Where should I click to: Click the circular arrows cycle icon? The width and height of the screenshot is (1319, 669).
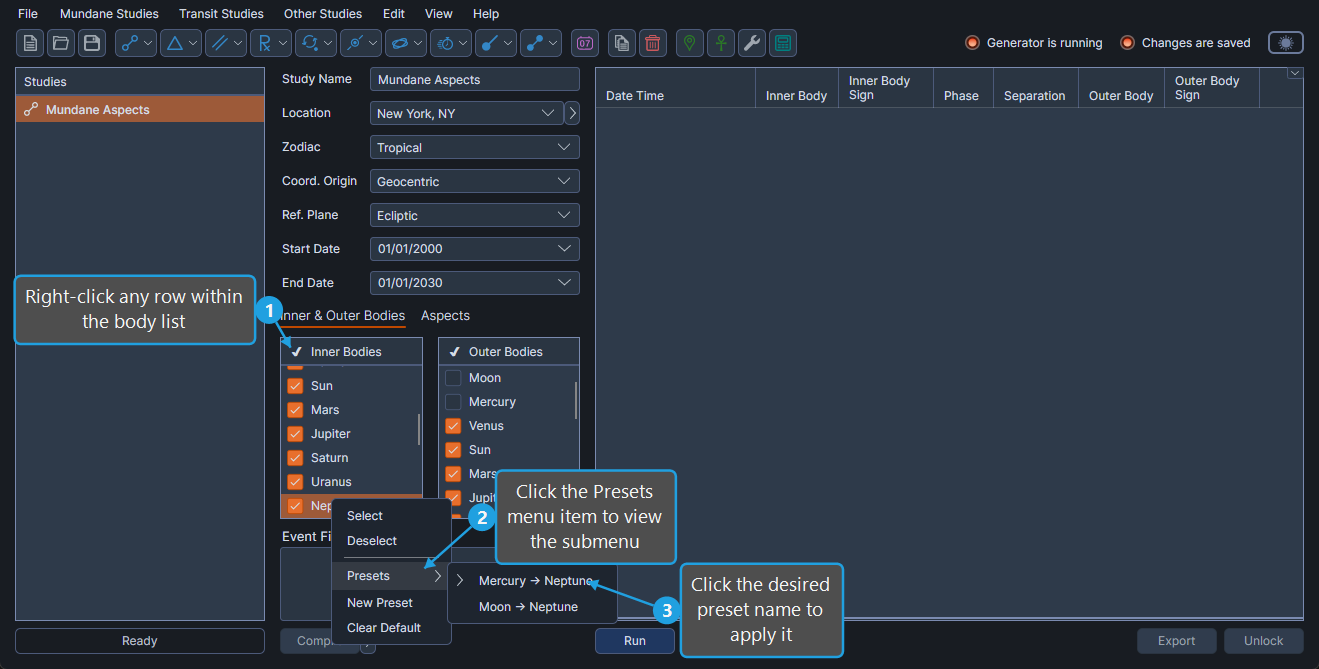point(309,43)
